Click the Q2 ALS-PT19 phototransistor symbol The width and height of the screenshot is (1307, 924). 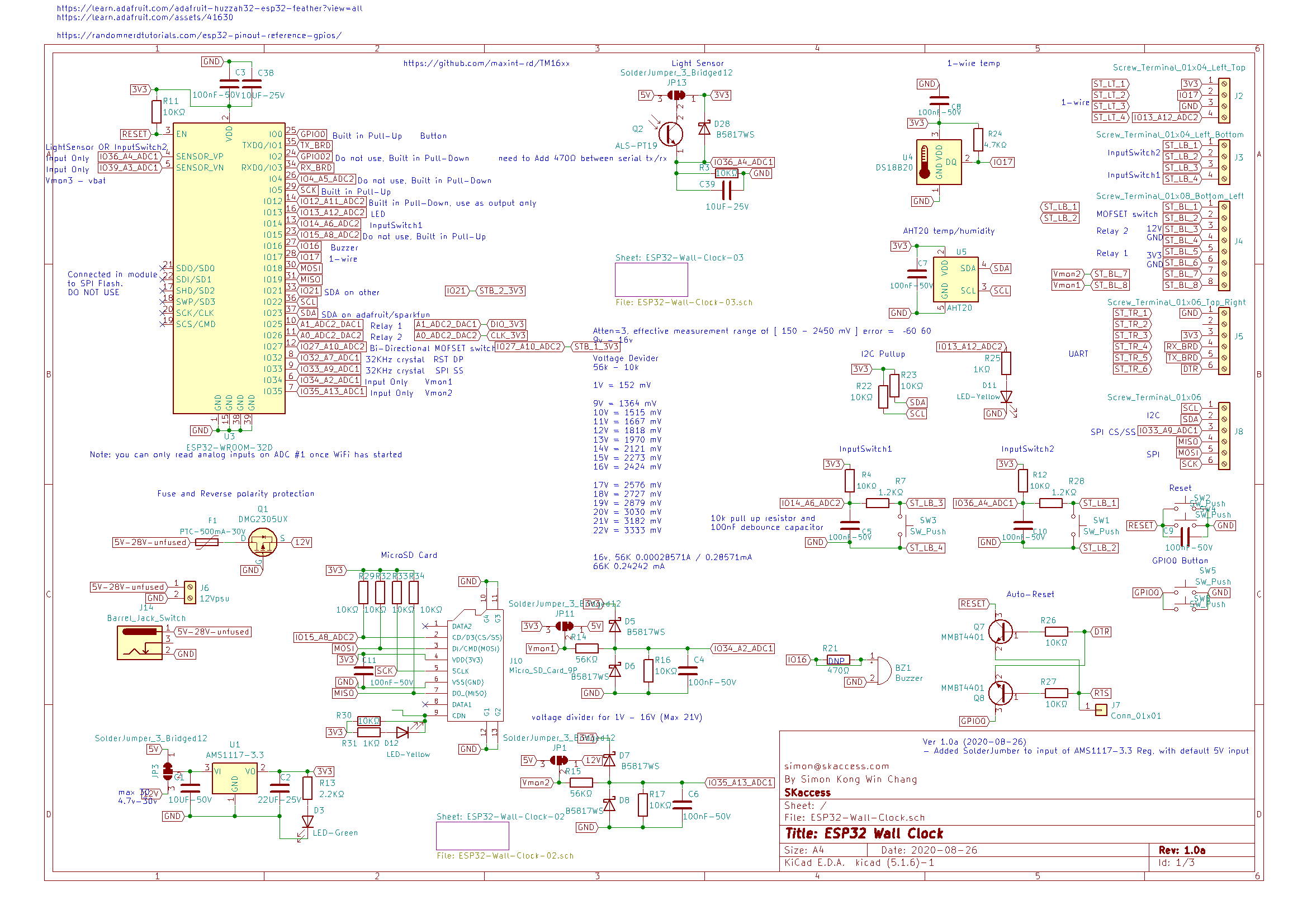click(671, 134)
